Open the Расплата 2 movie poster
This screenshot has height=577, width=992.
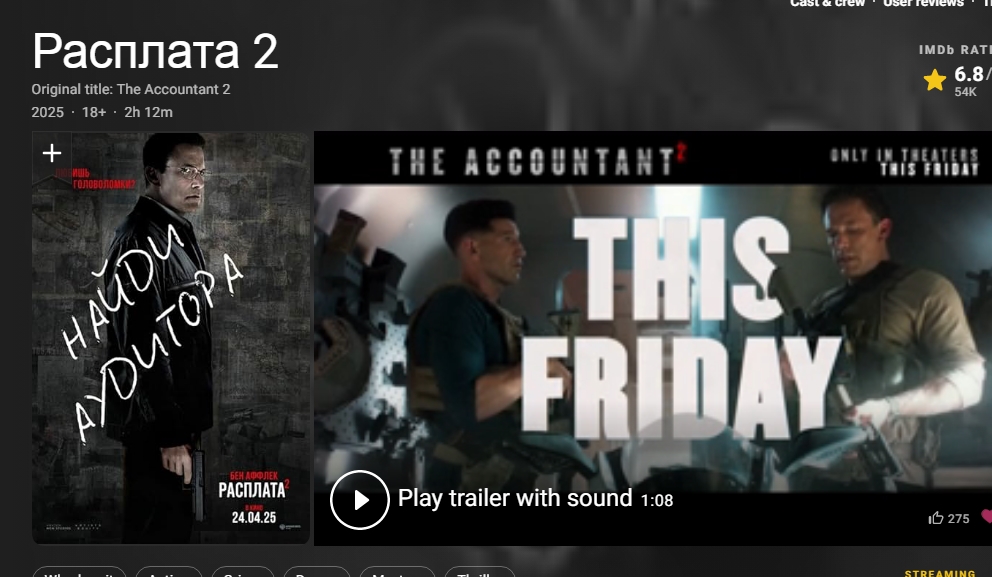point(171,338)
